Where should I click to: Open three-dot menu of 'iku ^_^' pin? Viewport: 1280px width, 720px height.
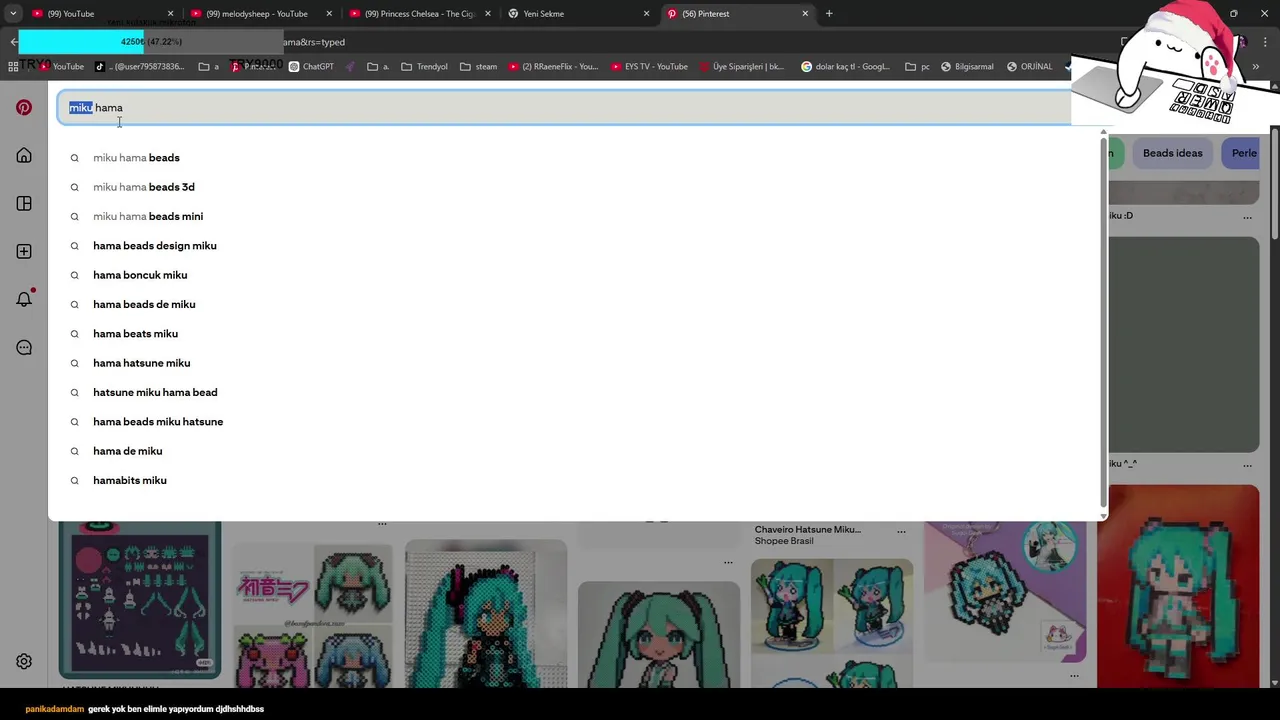[x=1247, y=465]
